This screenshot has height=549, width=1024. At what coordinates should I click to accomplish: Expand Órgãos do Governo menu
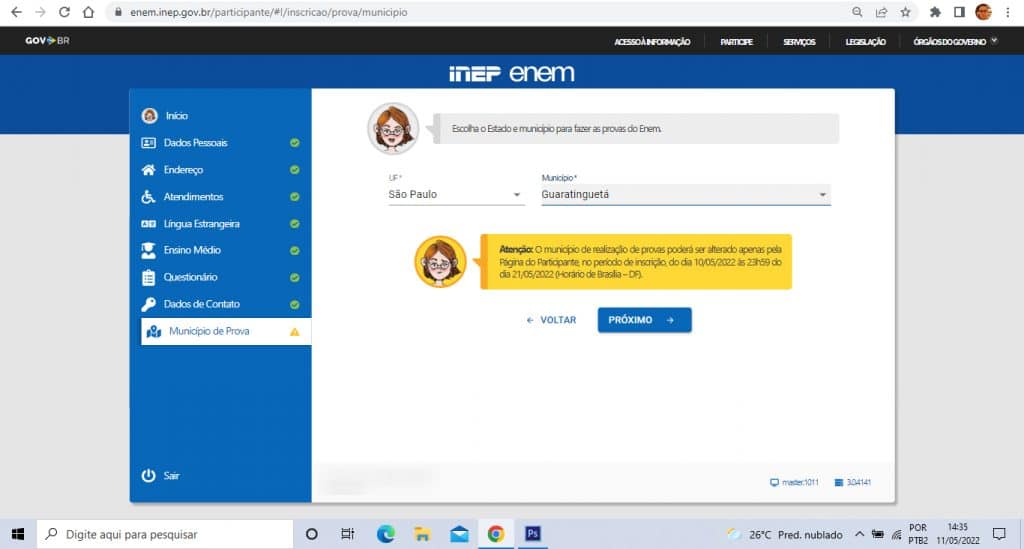[x=955, y=41]
